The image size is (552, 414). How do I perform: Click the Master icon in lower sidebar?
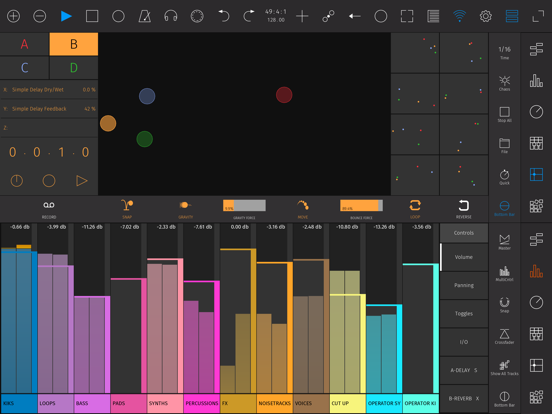click(x=504, y=242)
